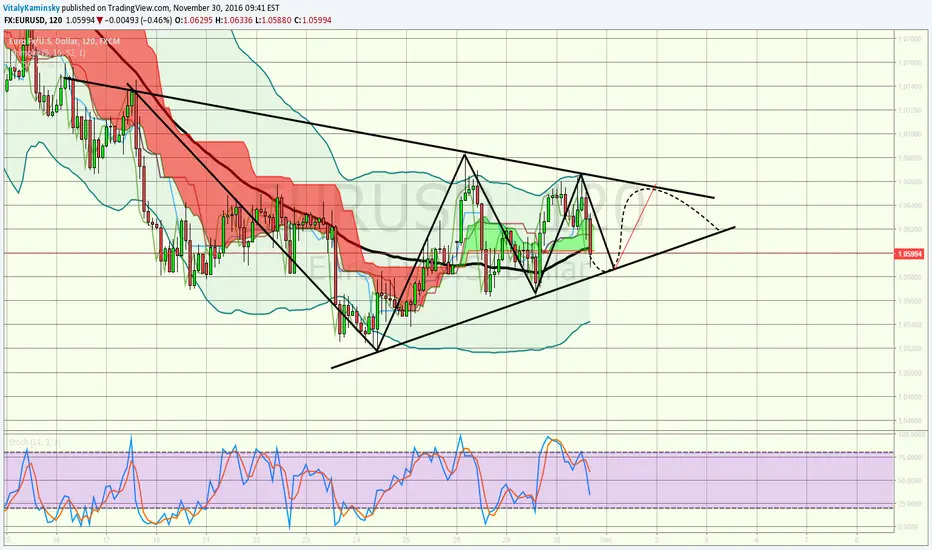
Task: Click the 30 date label on the time axis
Action: [556, 540]
